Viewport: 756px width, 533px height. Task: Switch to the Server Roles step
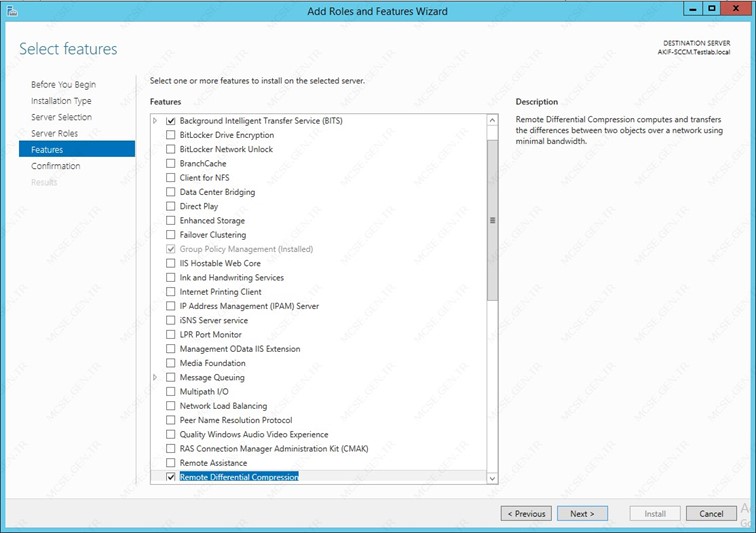pos(54,133)
